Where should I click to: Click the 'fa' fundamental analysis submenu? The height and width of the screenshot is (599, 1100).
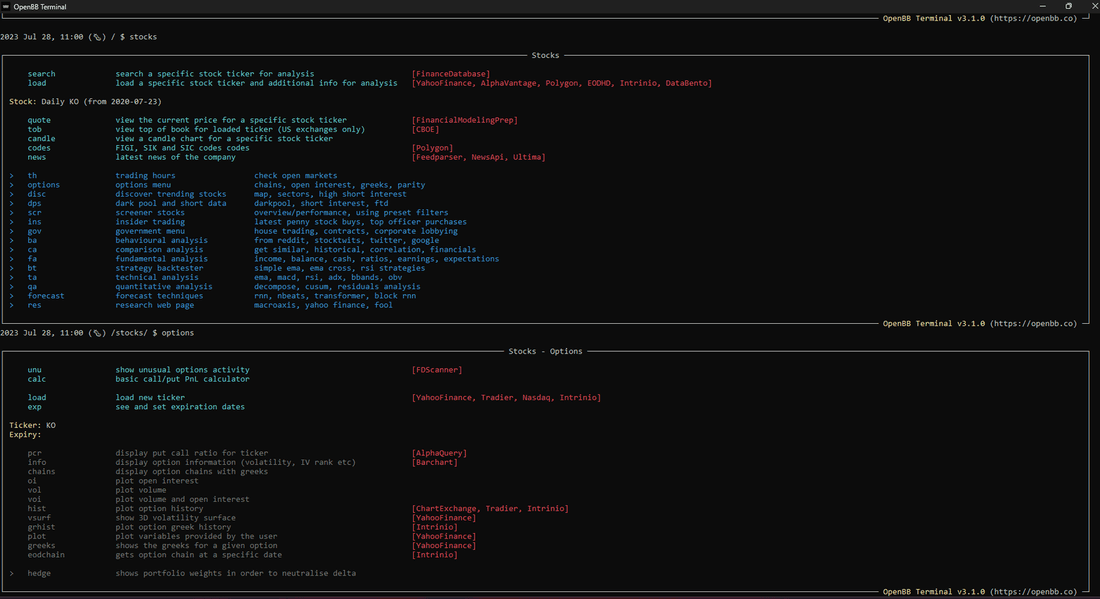coord(32,259)
